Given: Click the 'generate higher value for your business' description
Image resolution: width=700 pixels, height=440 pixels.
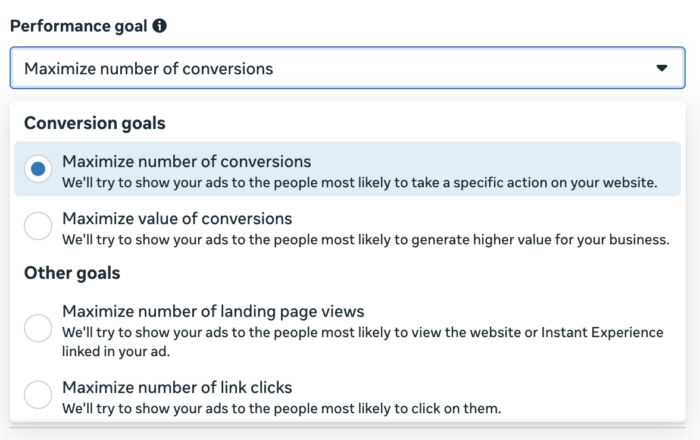Looking at the screenshot, I should coord(366,240).
